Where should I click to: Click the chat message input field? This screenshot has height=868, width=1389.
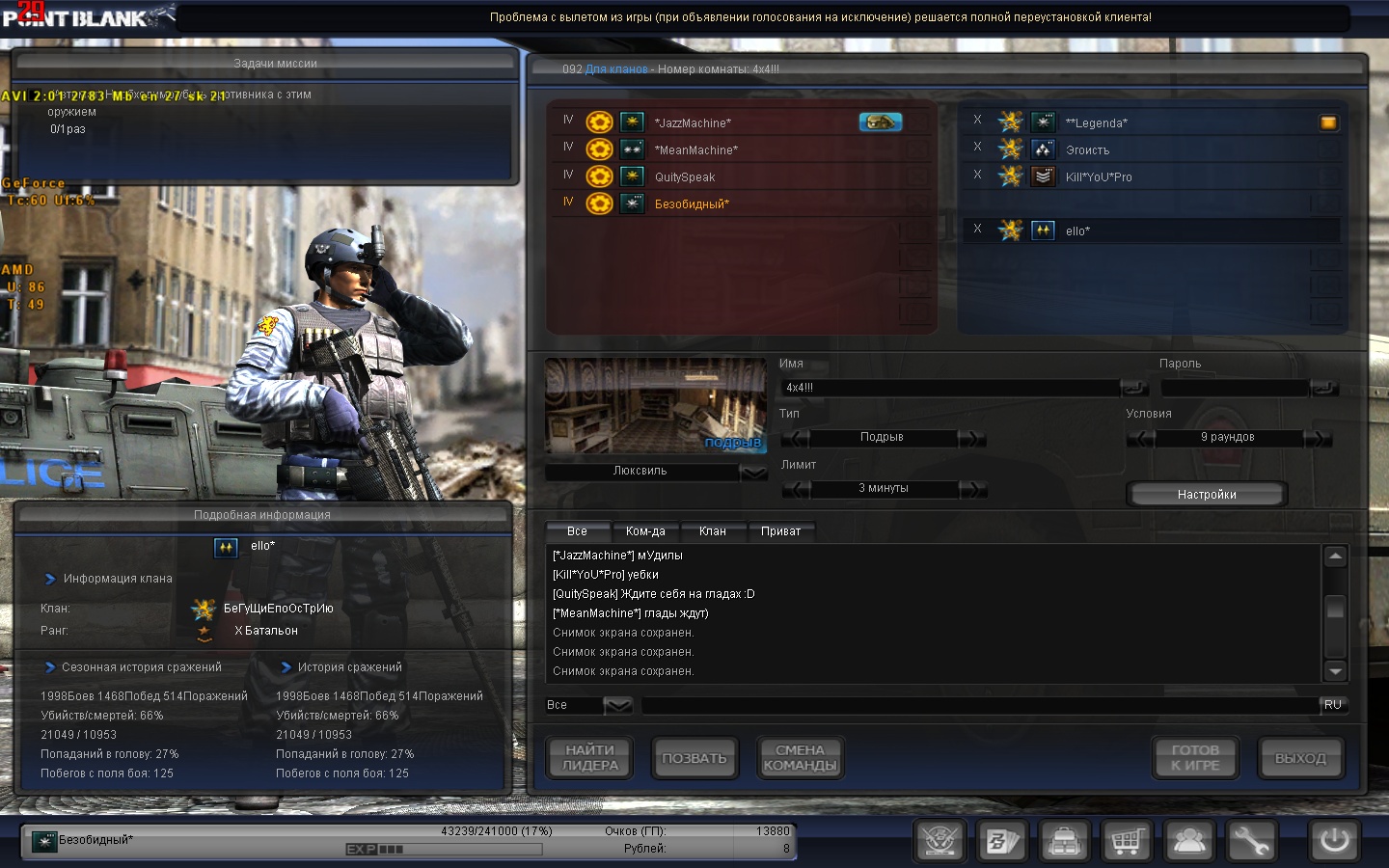[980, 706]
